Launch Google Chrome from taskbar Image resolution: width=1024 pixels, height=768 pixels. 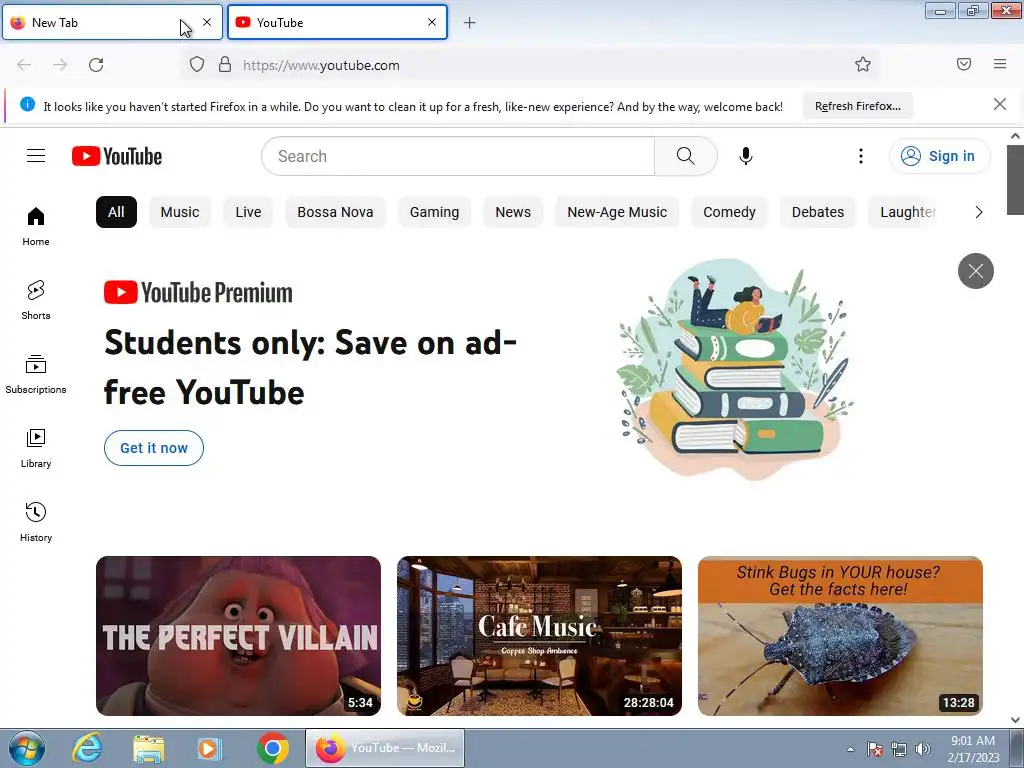[273, 748]
